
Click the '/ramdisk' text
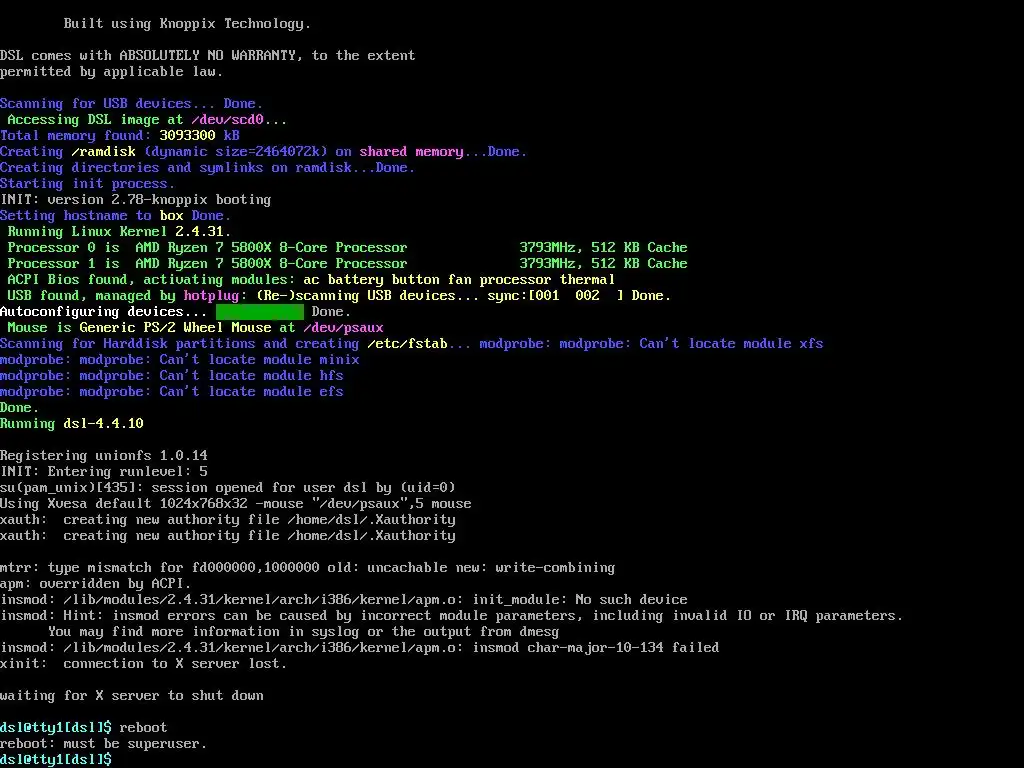click(103, 152)
